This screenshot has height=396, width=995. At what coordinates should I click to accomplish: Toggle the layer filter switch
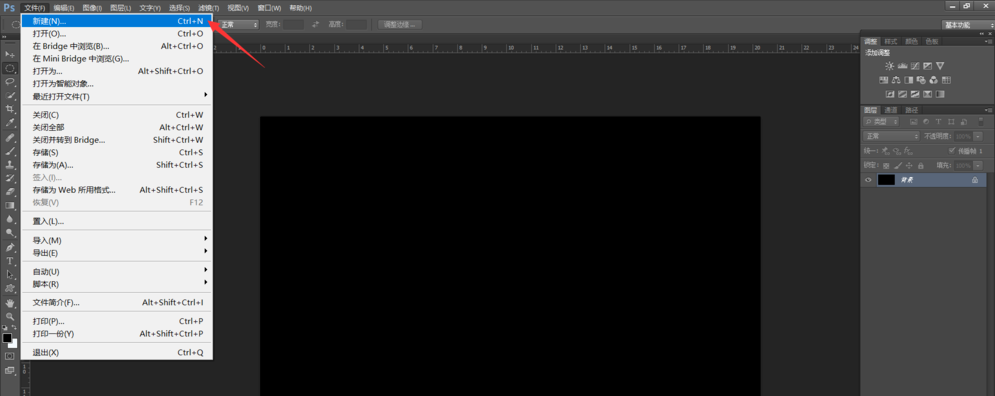[980, 121]
